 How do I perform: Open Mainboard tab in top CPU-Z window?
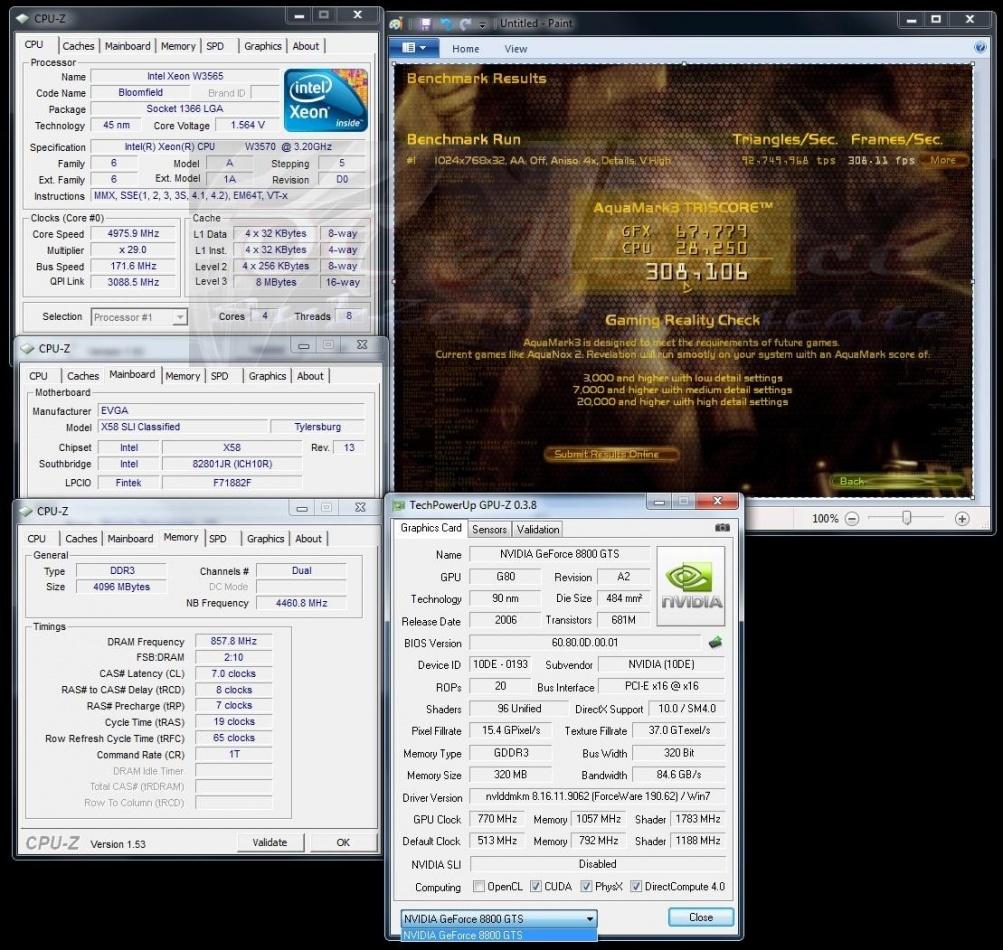pyautogui.click(x=127, y=46)
